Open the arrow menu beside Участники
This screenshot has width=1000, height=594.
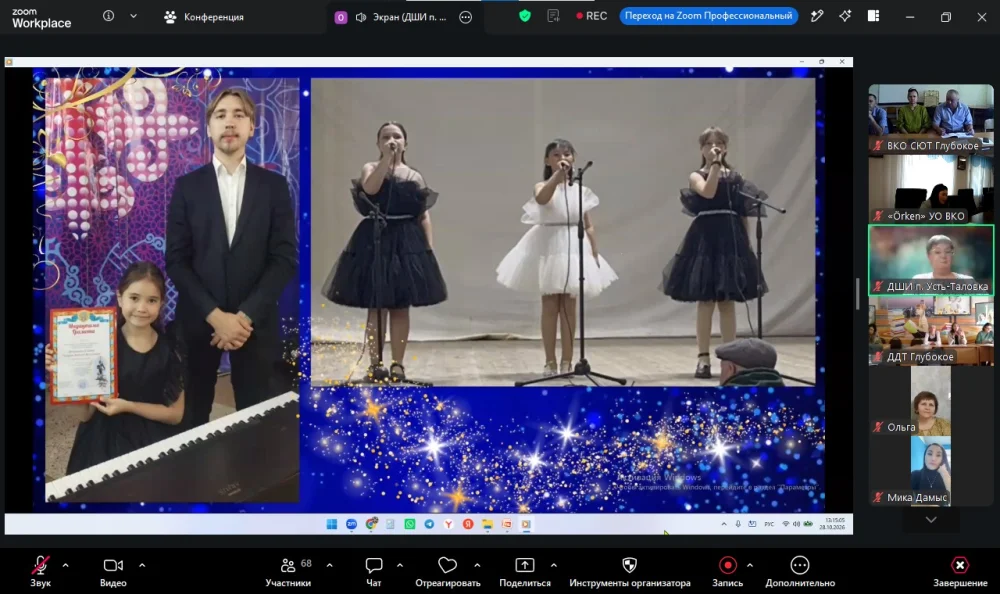pyautogui.click(x=329, y=565)
